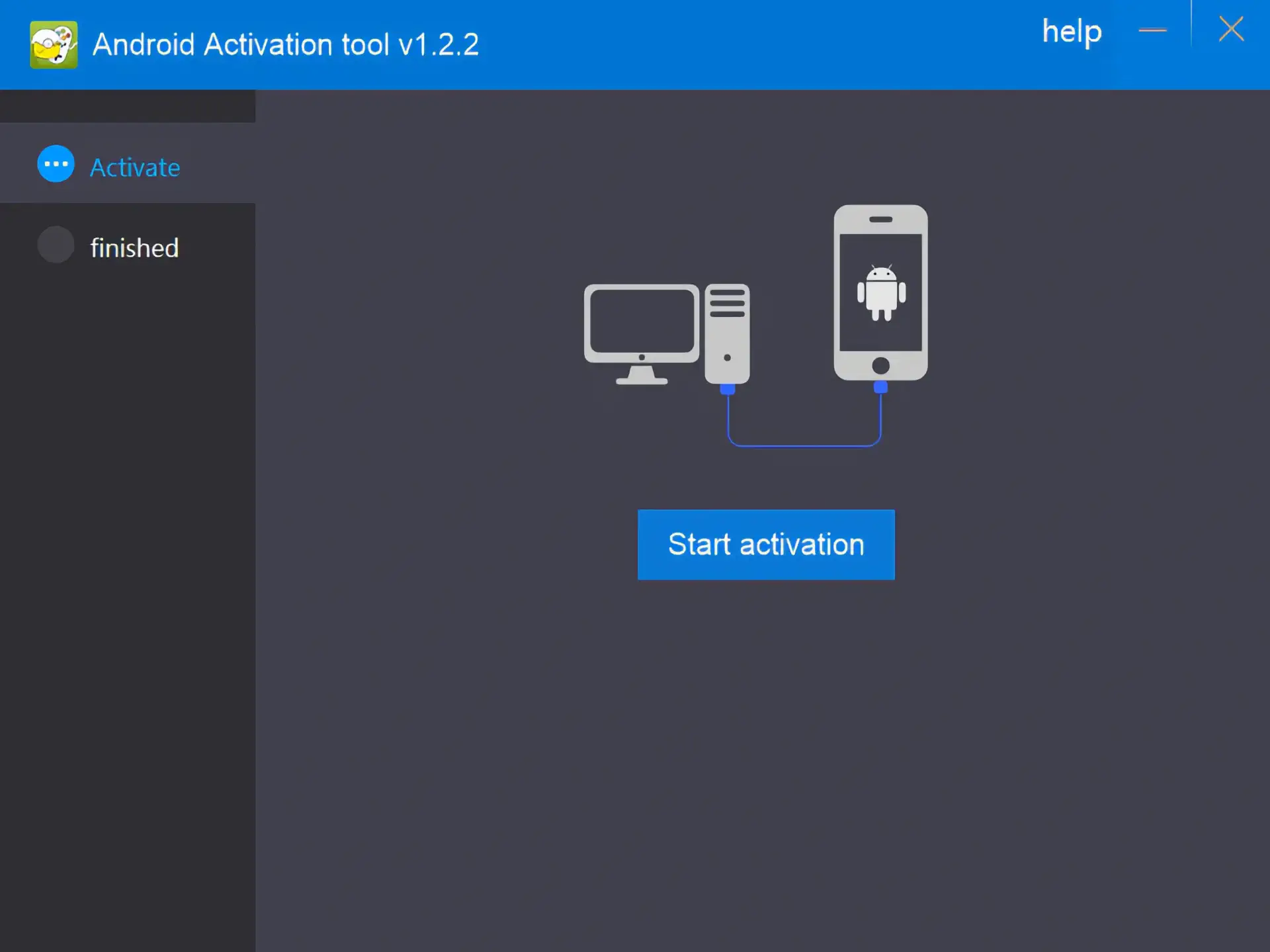Click the app logo icon in title bar

click(x=54, y=45)
